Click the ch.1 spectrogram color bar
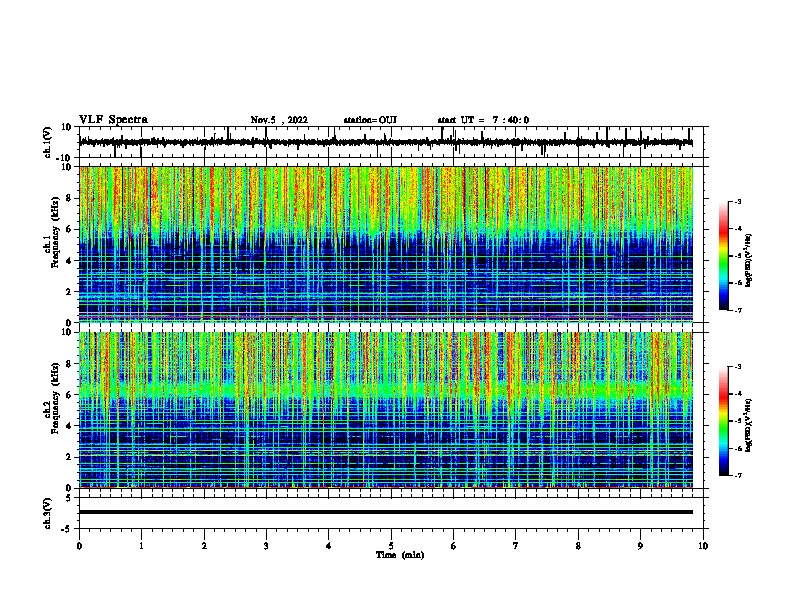The image size is (792, 612). 723,256
